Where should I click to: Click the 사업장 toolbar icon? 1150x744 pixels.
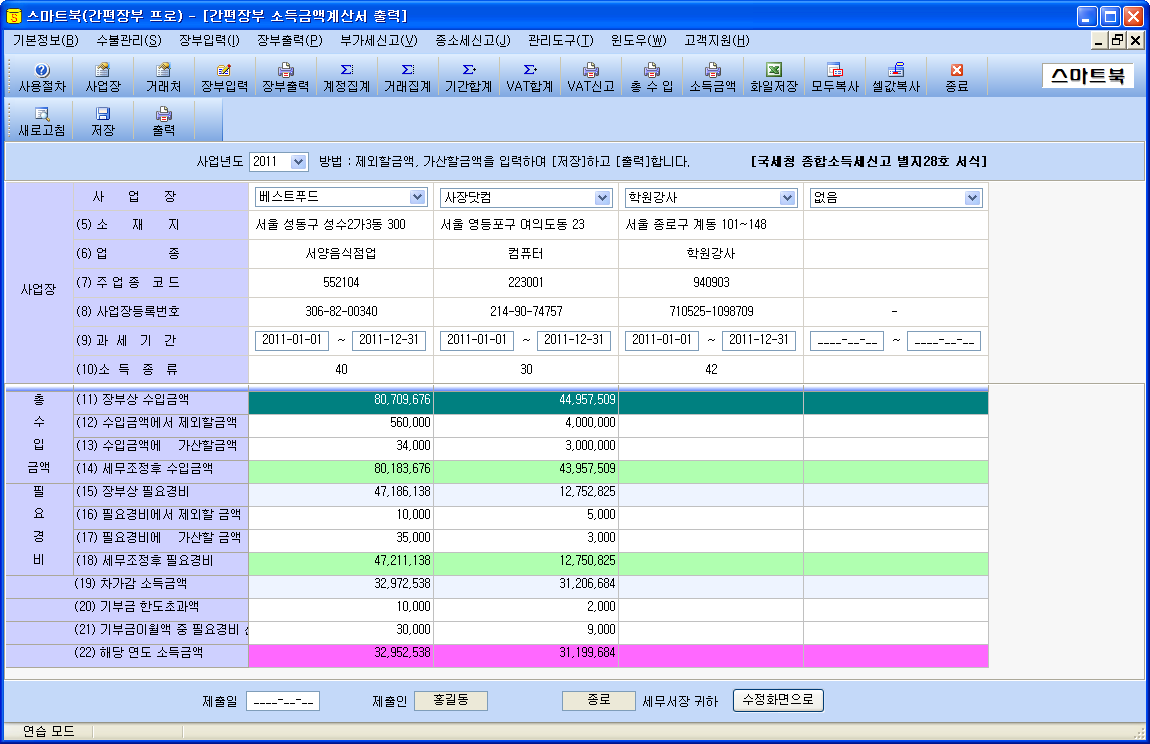(x=103, y=77)
